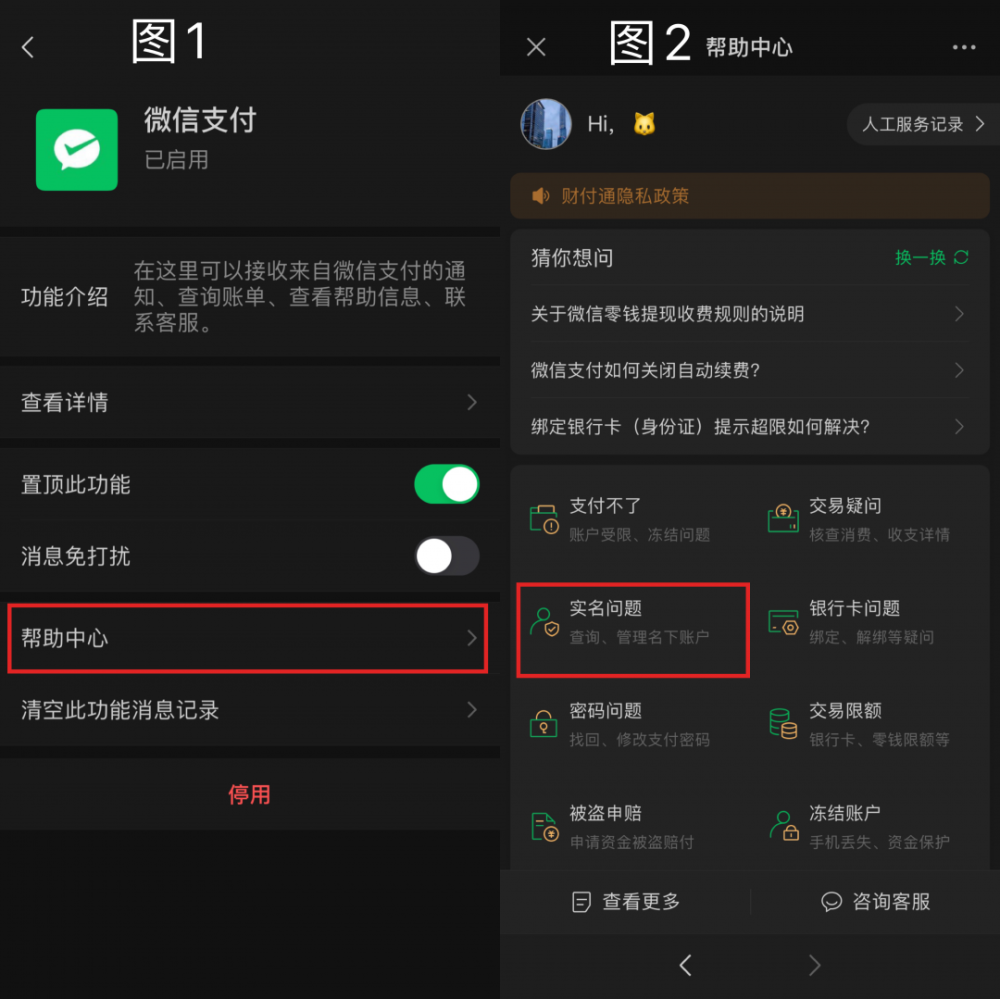Refresh suggestions with 换一换

tap(932, 257)
